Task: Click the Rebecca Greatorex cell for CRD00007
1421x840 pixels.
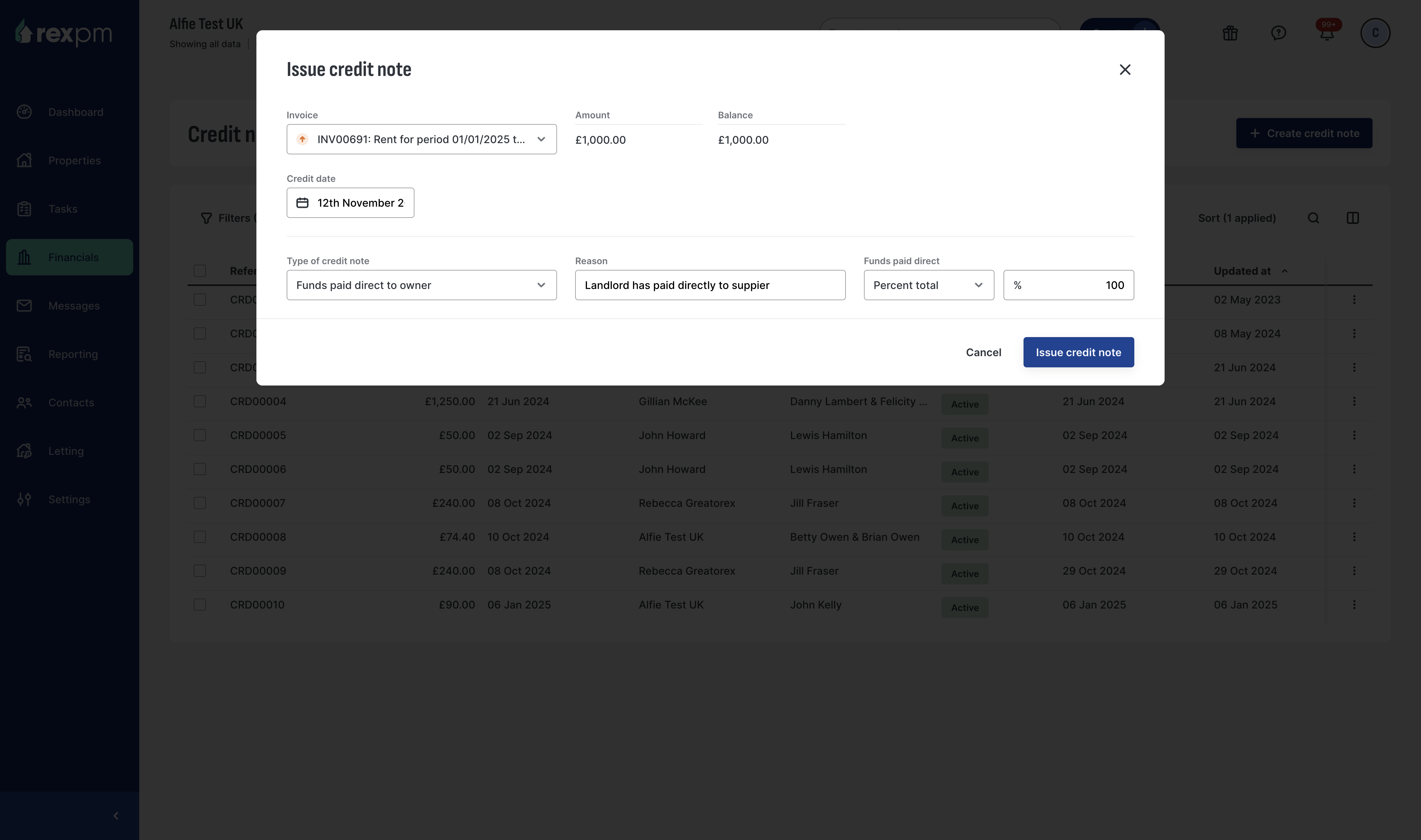Action: pyautogui.click(x=687, y=503)
